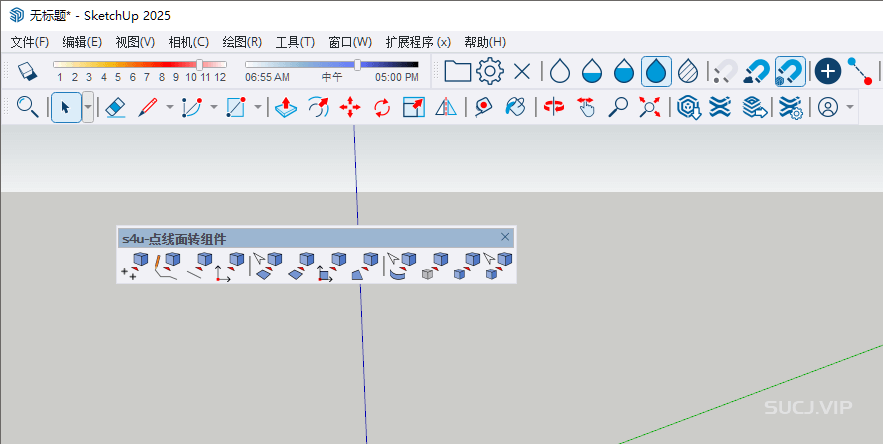Open the Extension Warehouse icon

coord(720,106)
